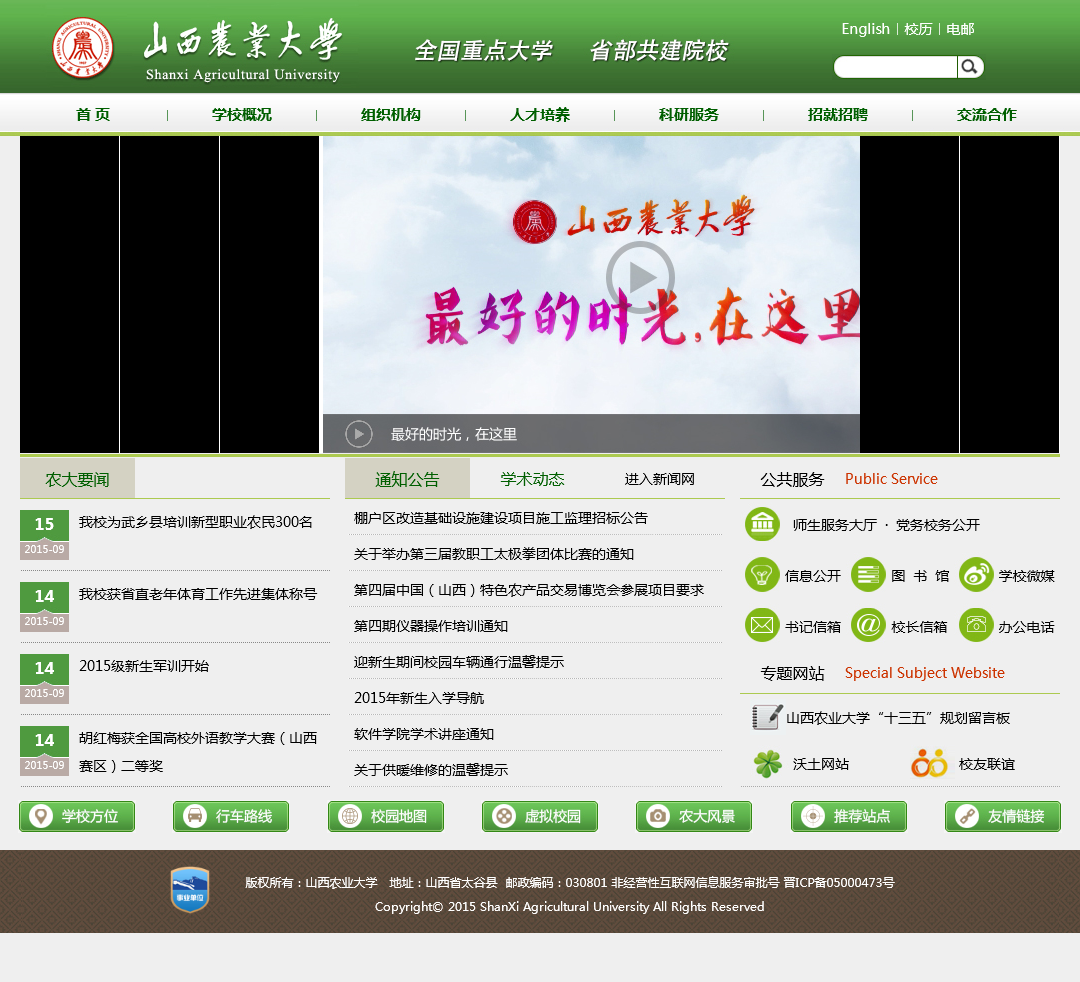Click the 专题网站 Special Subject Website heading

click(x=882, y=673)
